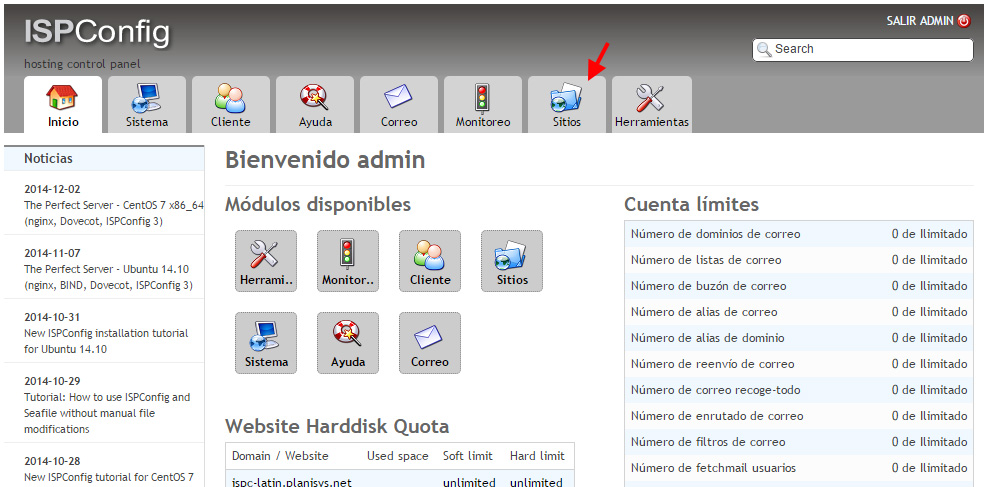Select the Monitoreo tab

483,105
